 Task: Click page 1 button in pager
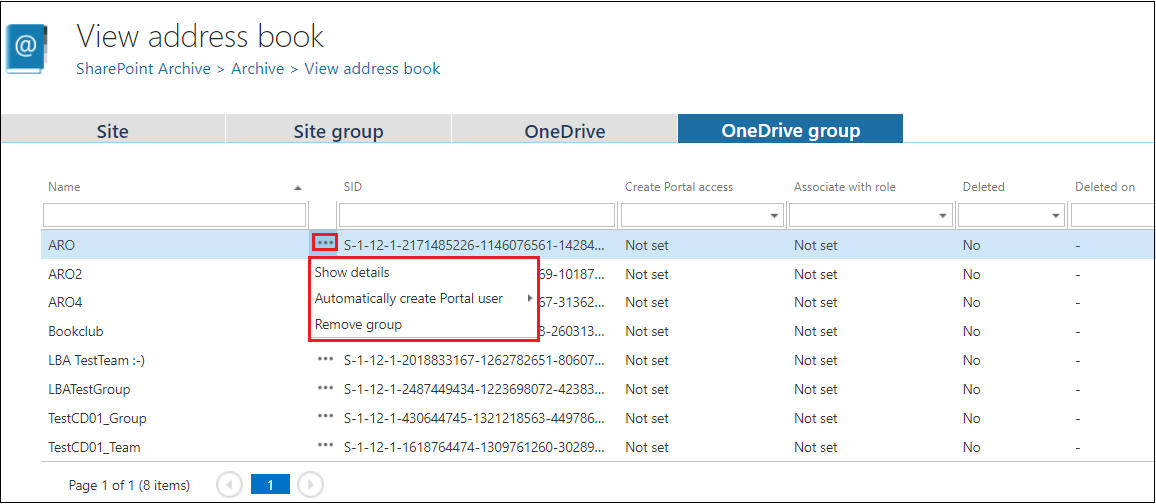click(269, 485)
